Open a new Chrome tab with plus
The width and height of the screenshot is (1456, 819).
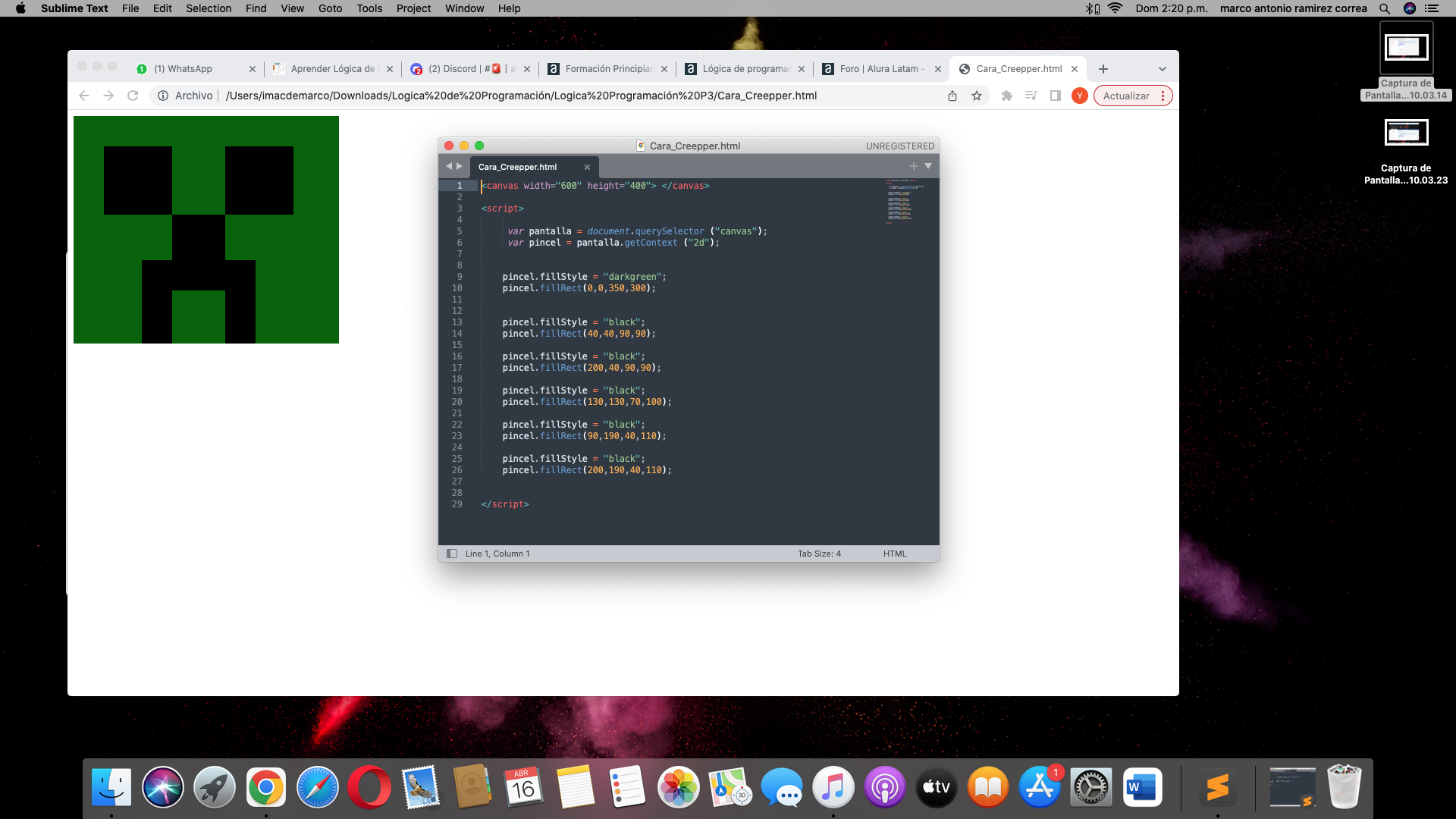point(1103,69)
